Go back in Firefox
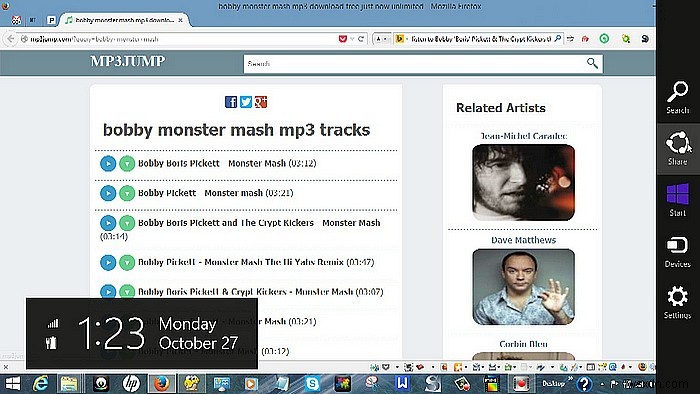Image resolution: width=700 pixels, height=394 pixels. 10,39
